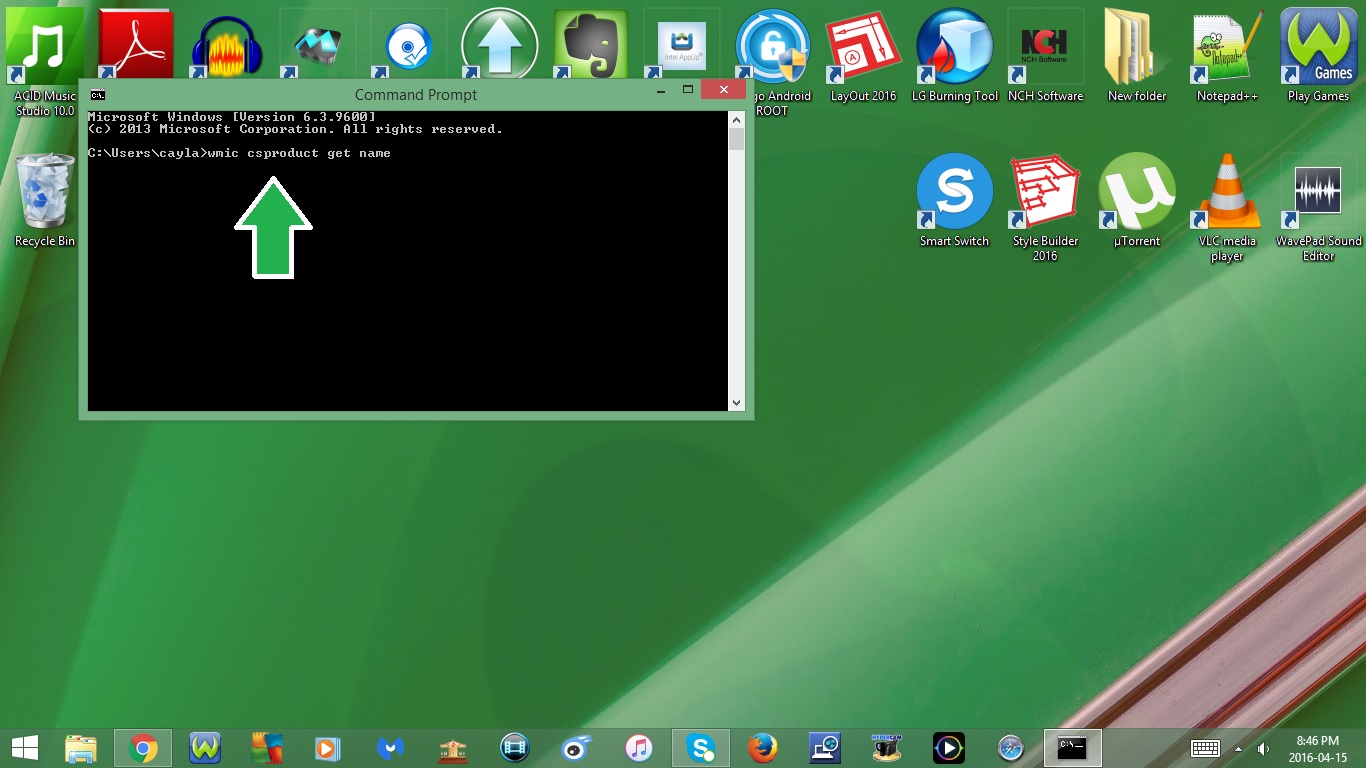Viewport: 1366px width, 768px height.
Task: Launch Firefox from the taskbar
Action: point(763,747)
